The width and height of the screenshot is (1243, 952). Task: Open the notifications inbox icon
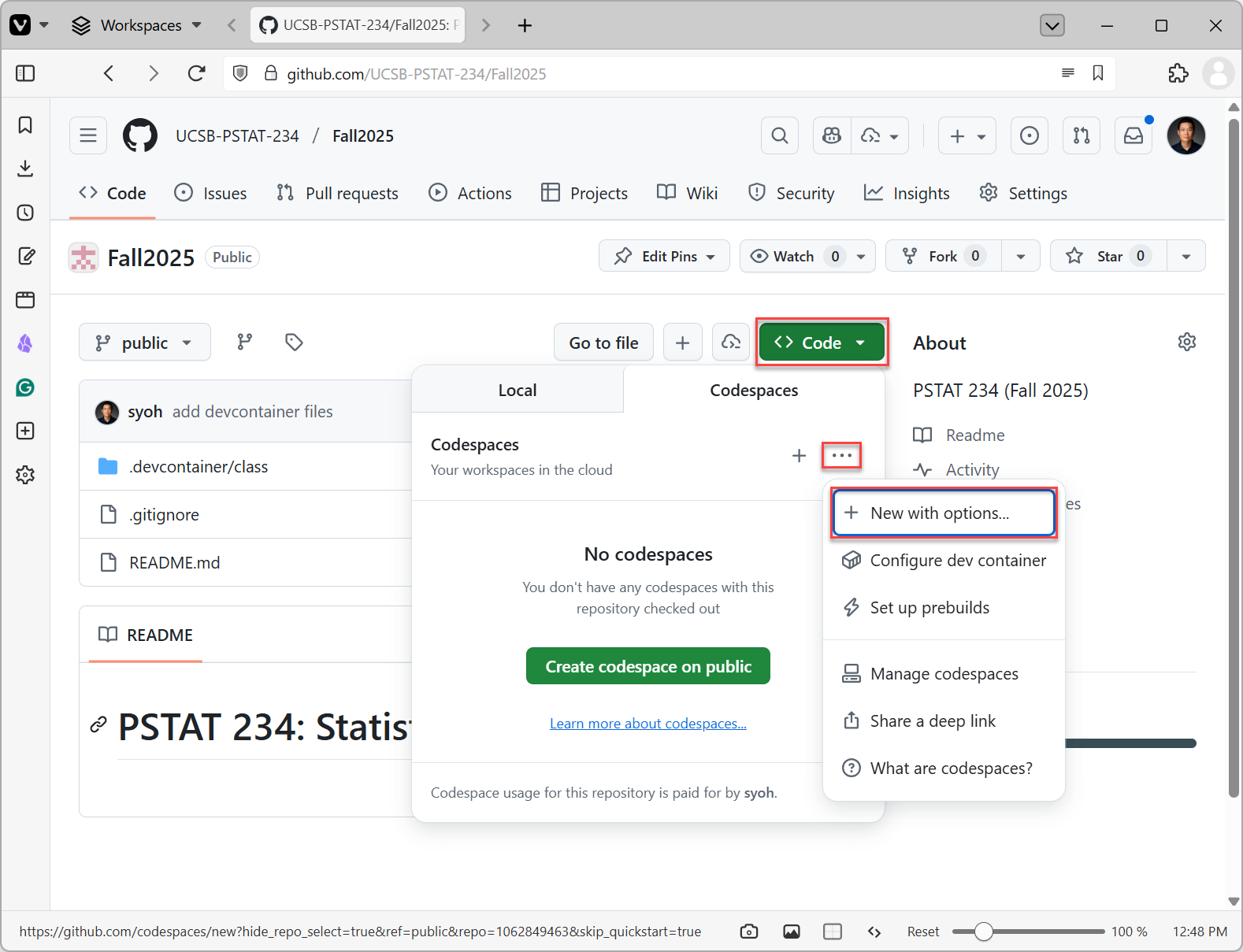tap(1133, 135)
